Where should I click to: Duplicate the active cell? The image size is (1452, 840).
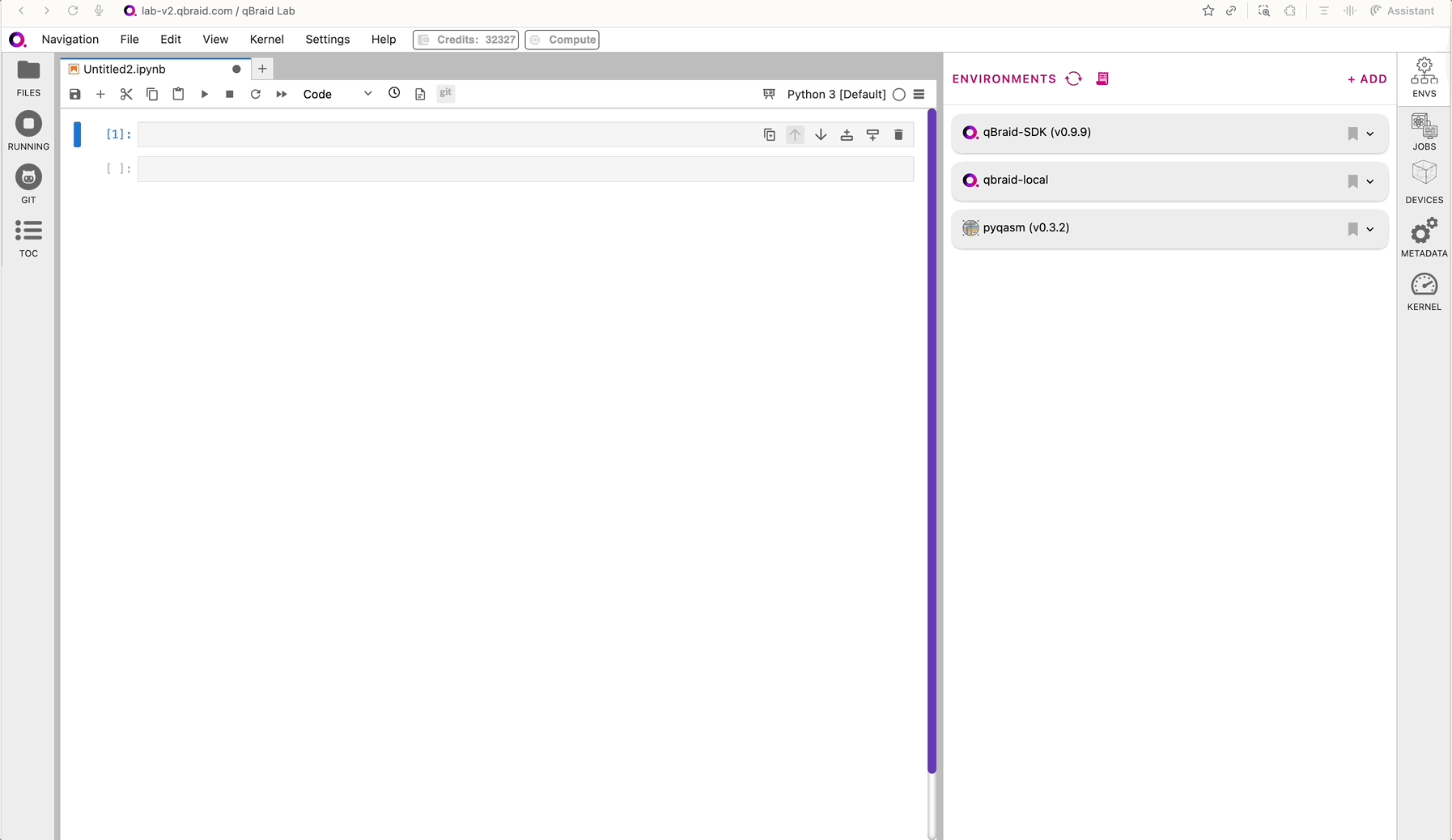tap(770, 134)
